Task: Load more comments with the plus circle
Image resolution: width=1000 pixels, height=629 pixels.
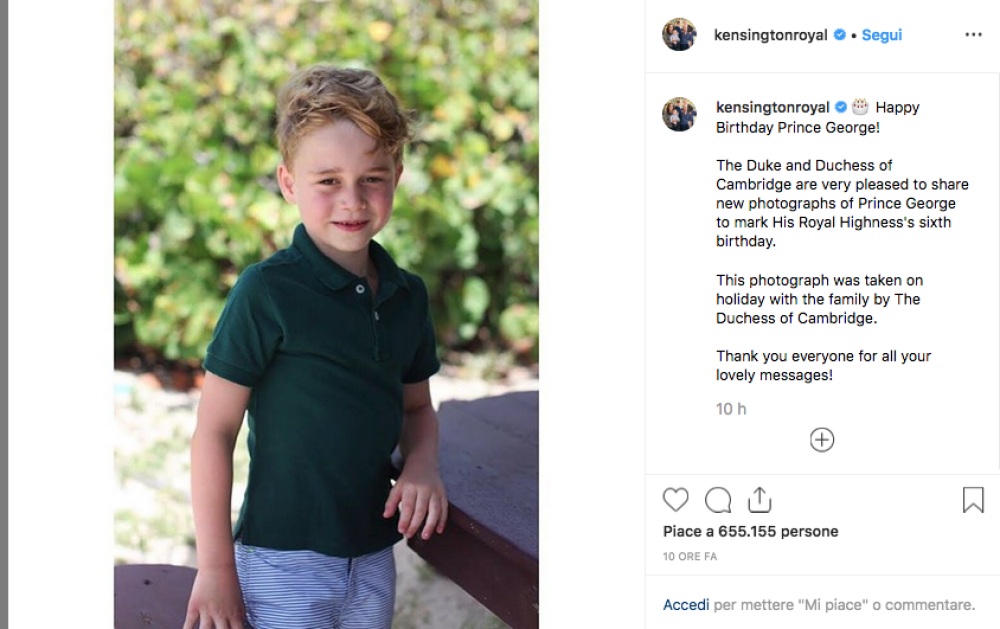Action: (x=822, y=440)
